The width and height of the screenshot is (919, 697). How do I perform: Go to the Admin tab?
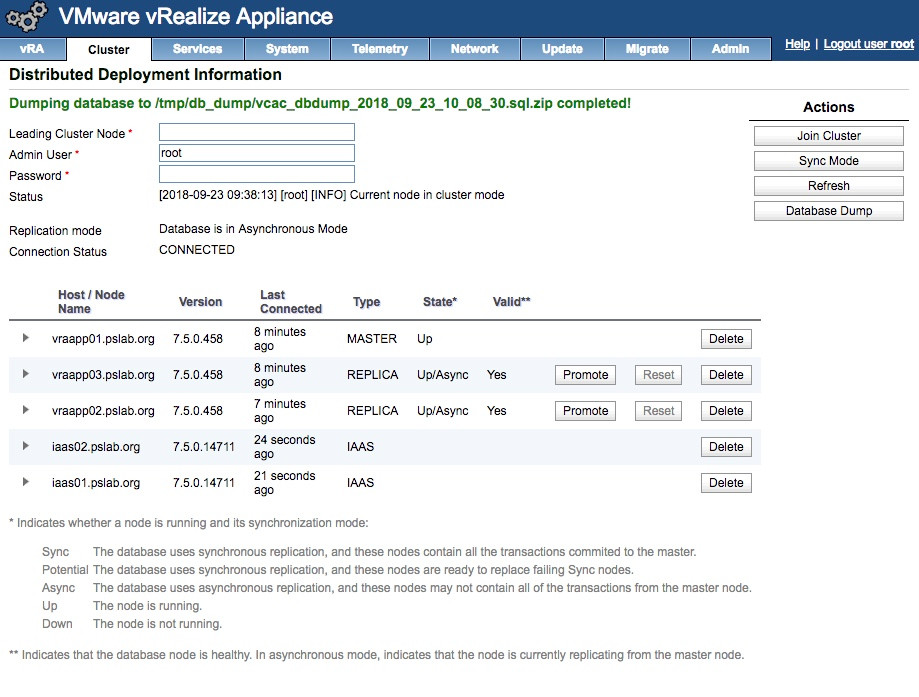click(730, 49)
